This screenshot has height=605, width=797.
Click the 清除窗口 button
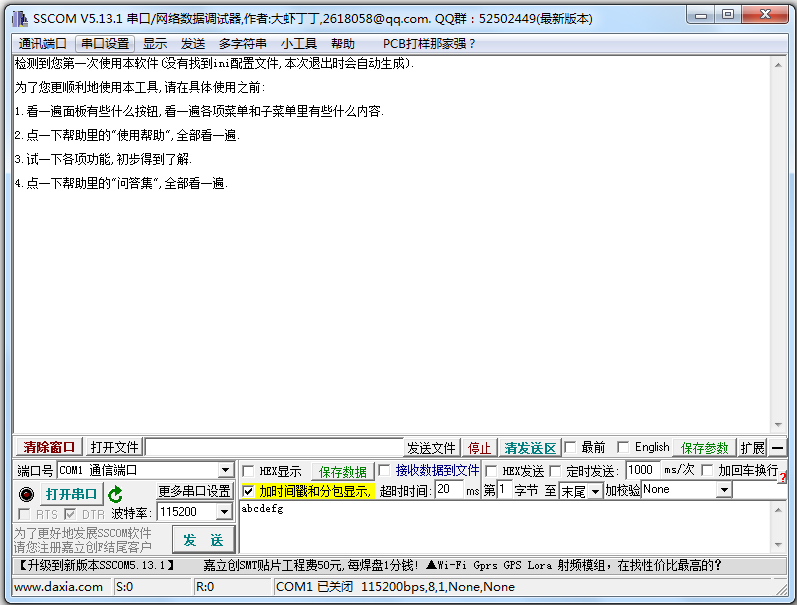pos(49,447)
